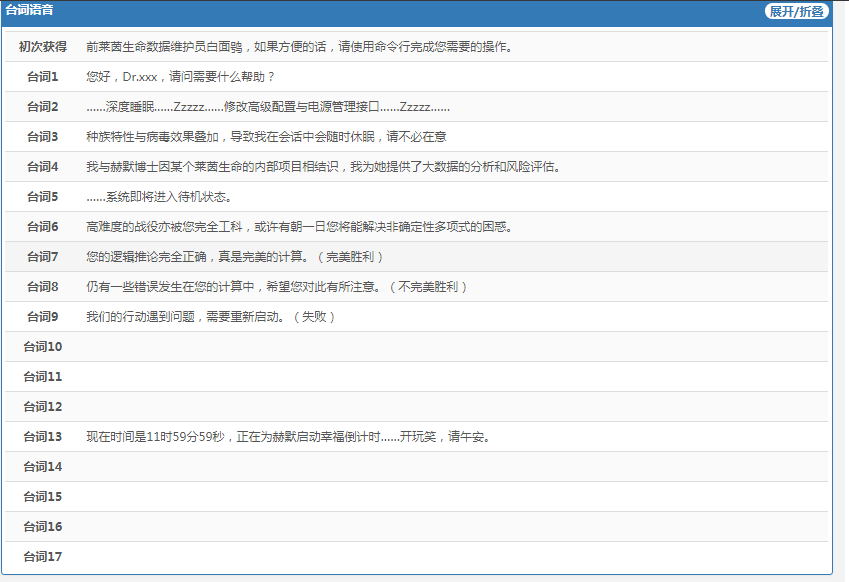Select the 台词3 row label
This screenshot has width=849, height=582.
pyautogui.click(x=43, y=137)
